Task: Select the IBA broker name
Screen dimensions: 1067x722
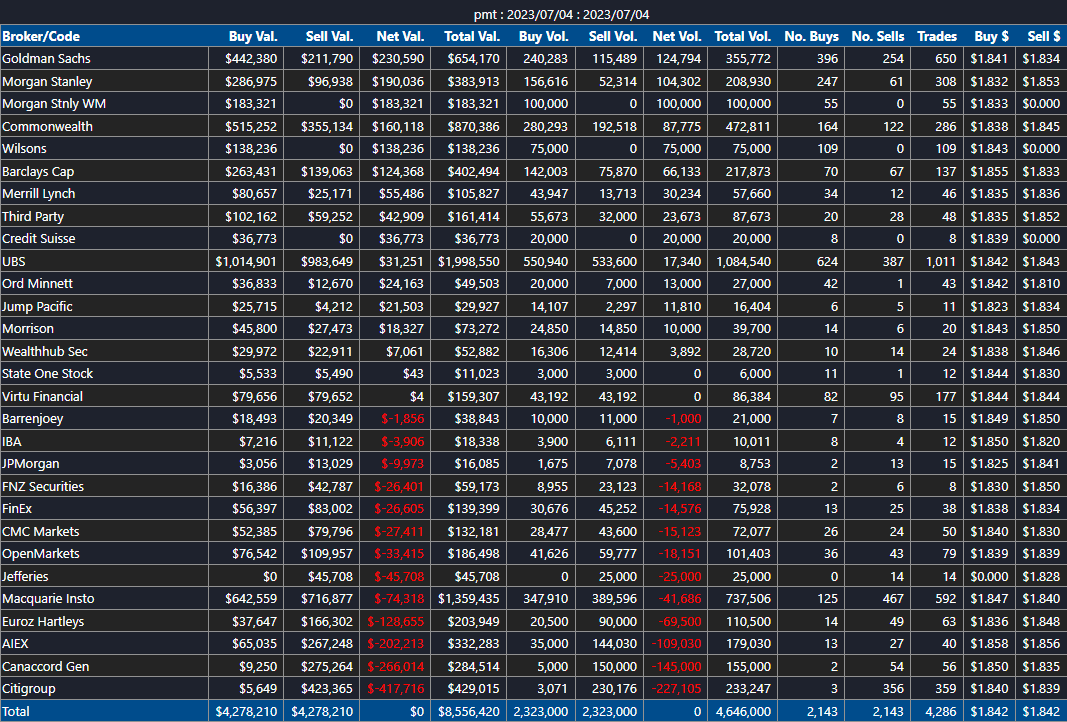Action: [x=12, y=442]
